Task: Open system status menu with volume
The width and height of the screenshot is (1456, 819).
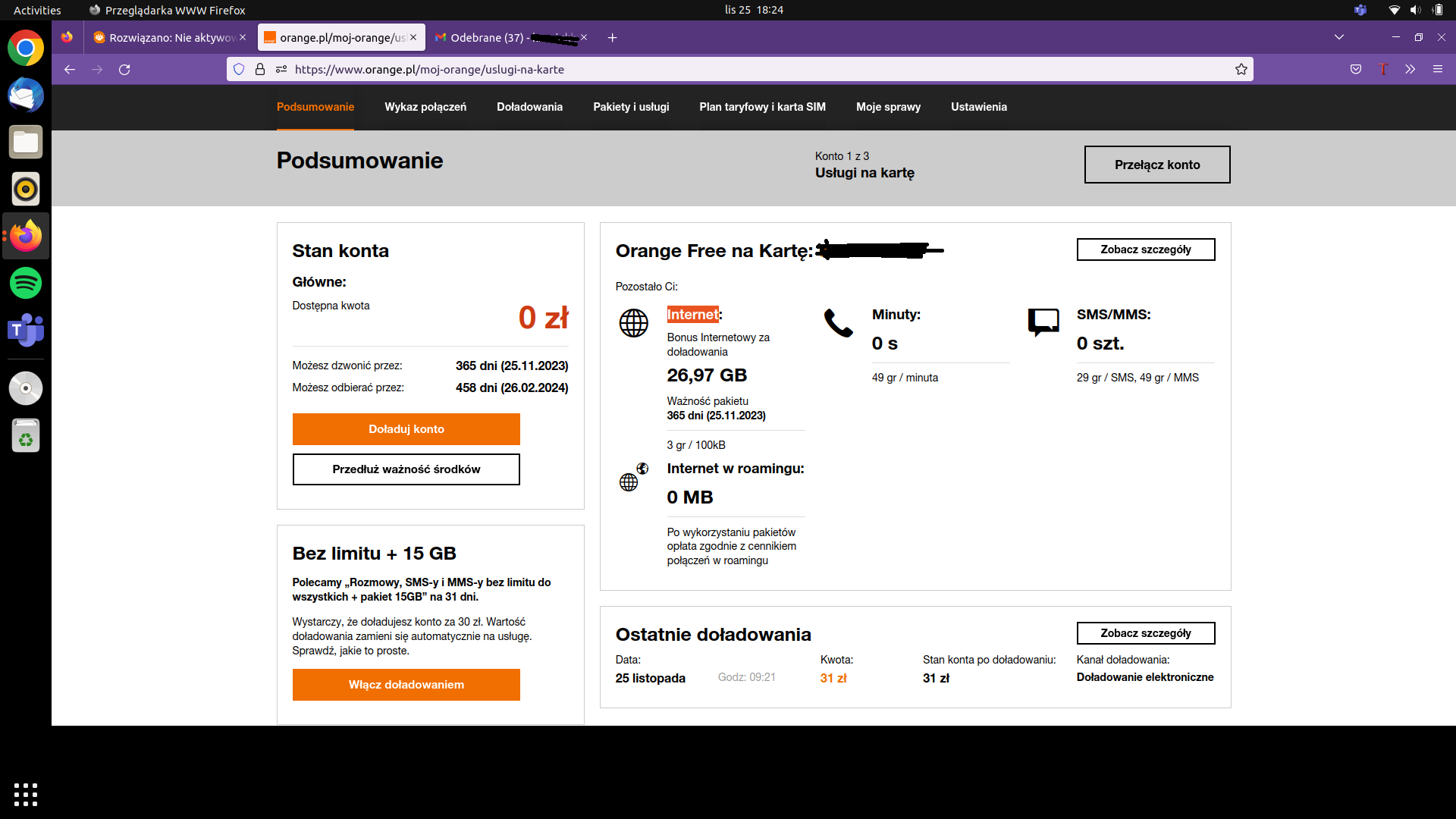Action: coord(1415,10)
